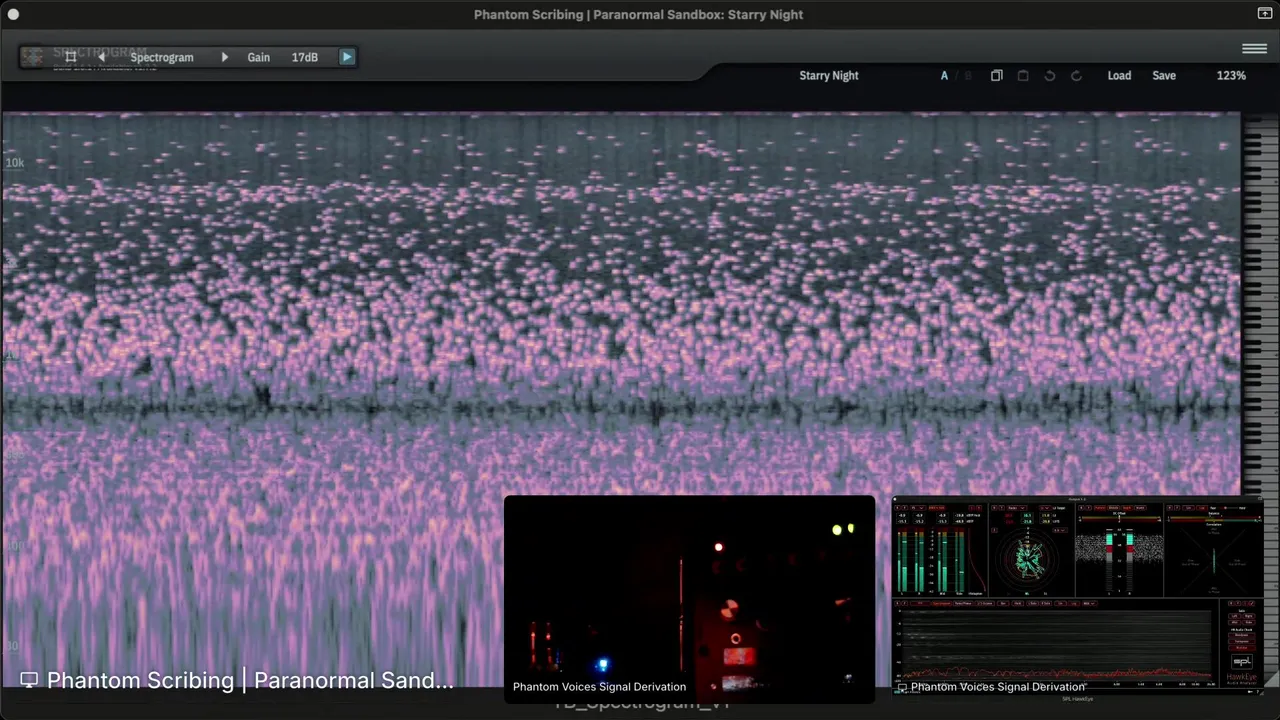Click the Gain parameter label
Image resolution: width=1280 pixels, height=720 pixels.
click(x=258, y=57)
